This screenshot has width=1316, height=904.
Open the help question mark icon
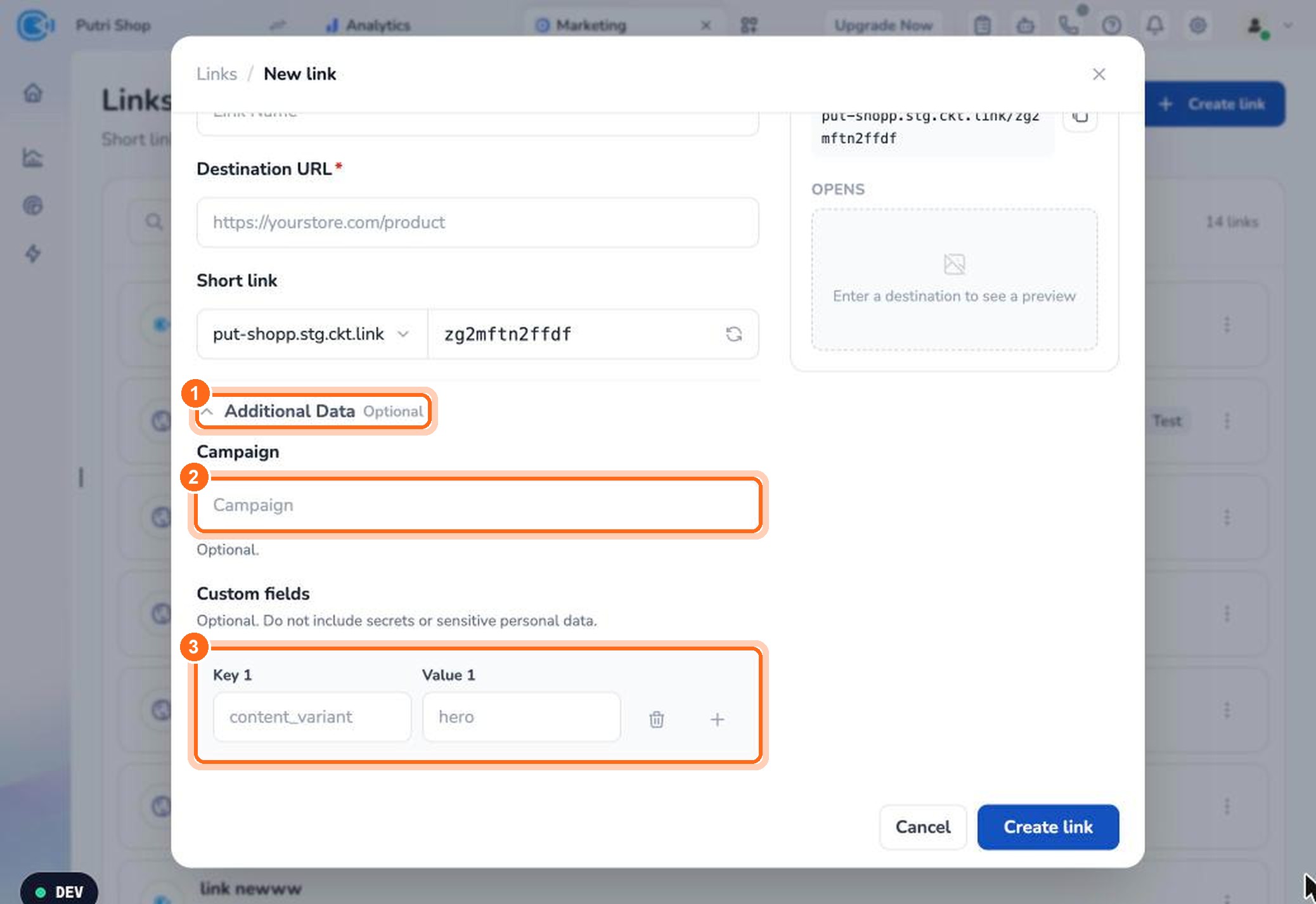pos(1111,25)
